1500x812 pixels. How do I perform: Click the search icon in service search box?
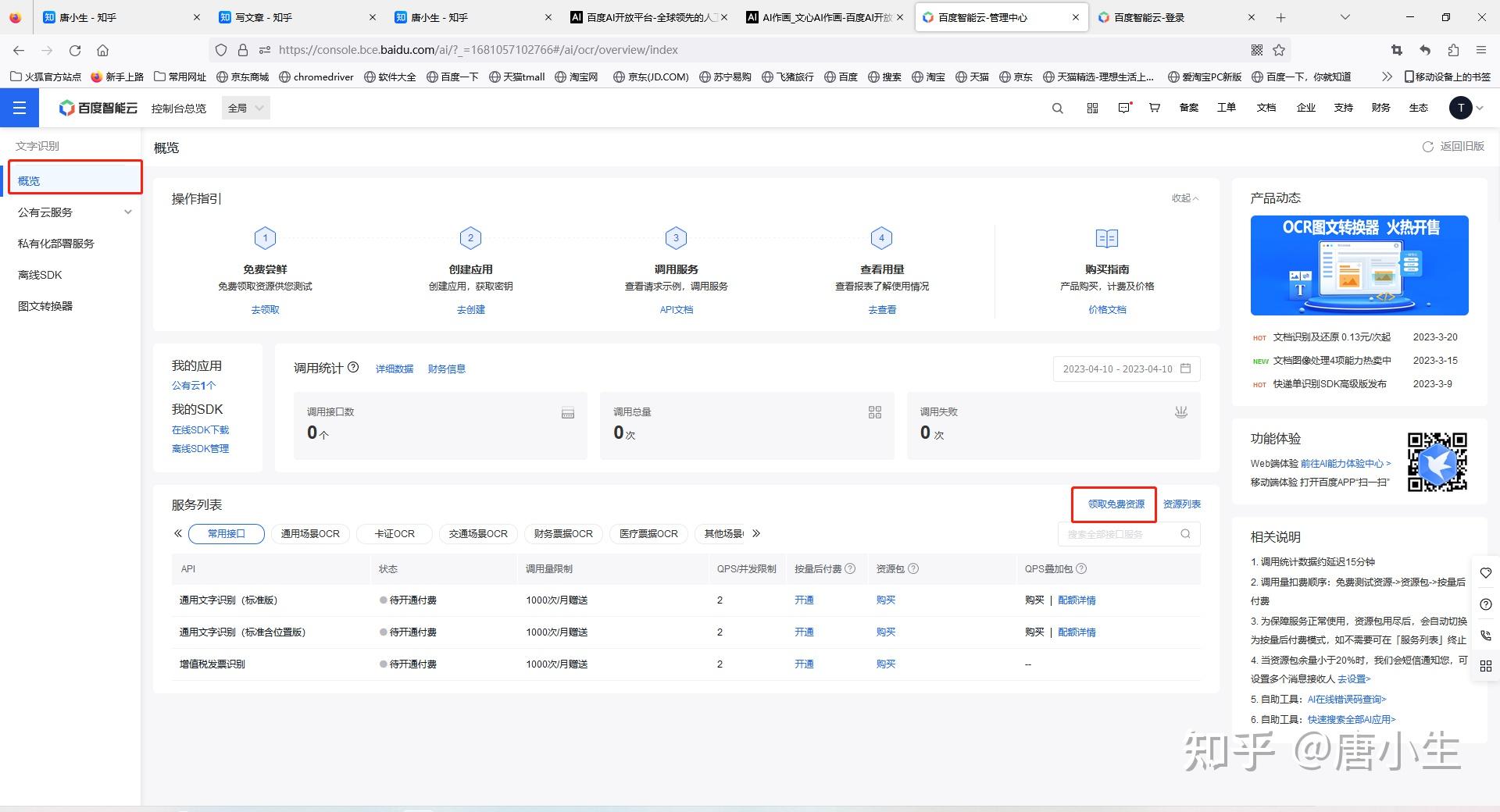coord(1185,534)
